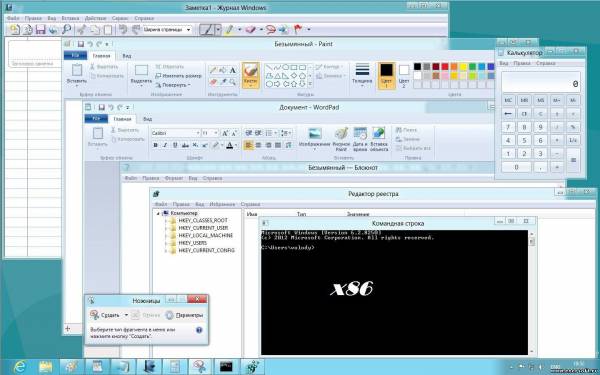Toggle italic formatting in WordPad
This screenshot has width=600, height=375.
pyautogui.click(x=165, y=145)
